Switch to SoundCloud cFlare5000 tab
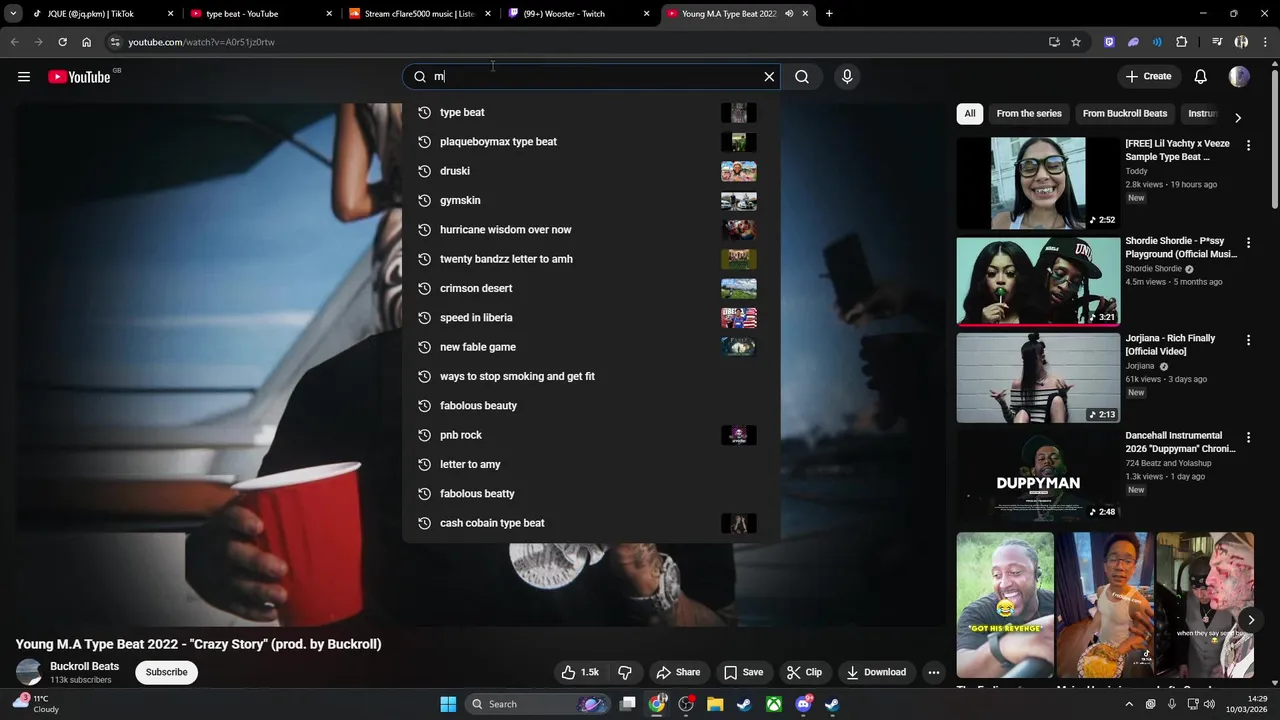Image resolution: width=1280 pixels, height=720 pixels. coord(420,14)
